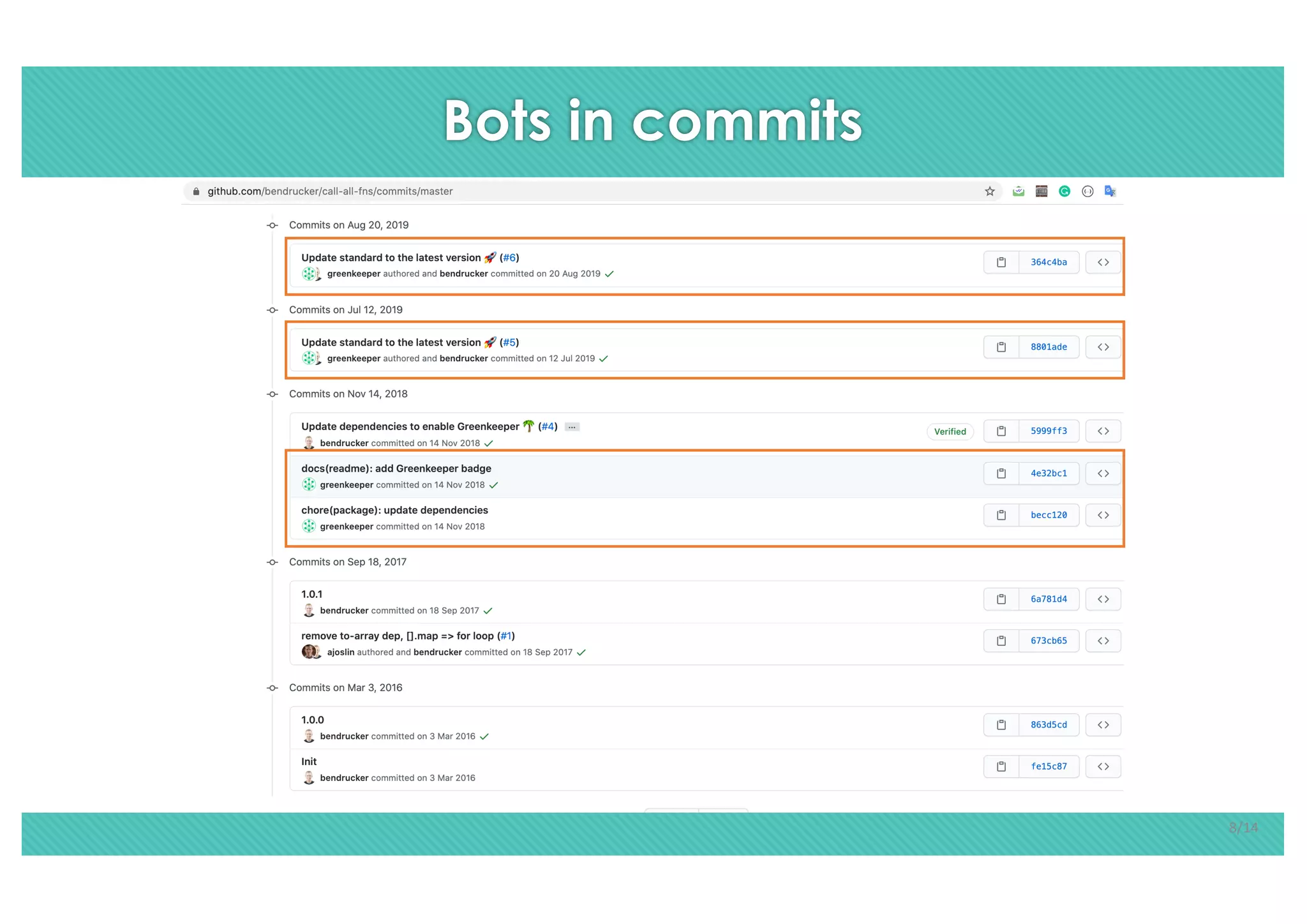Browse repository at commit 364c4ba

pyautogui.click(x=1103, y=262)
